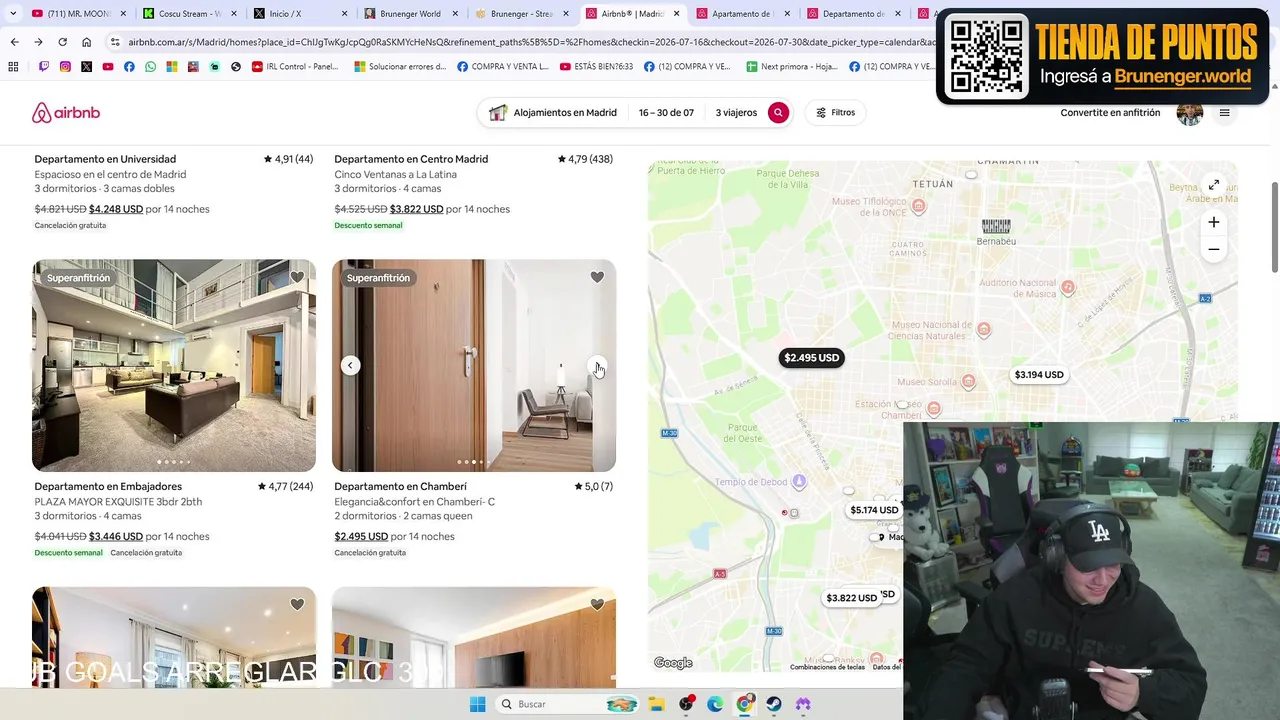Select the $3.822 USD map price marker
Screen dimensions: 1280x720
(851, 598)
